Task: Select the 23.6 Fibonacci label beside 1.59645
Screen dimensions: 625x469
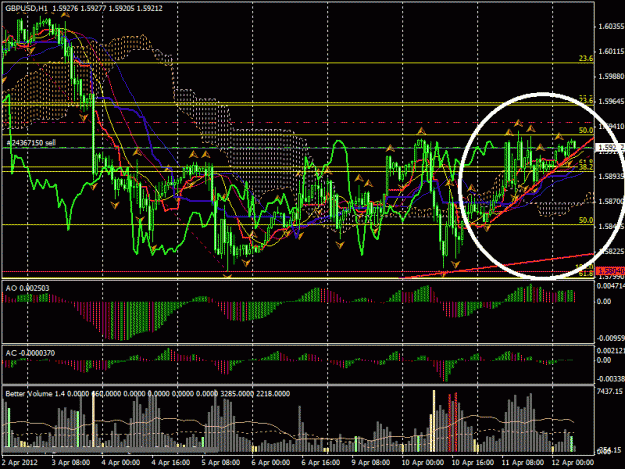Action: tap(586, 100)
